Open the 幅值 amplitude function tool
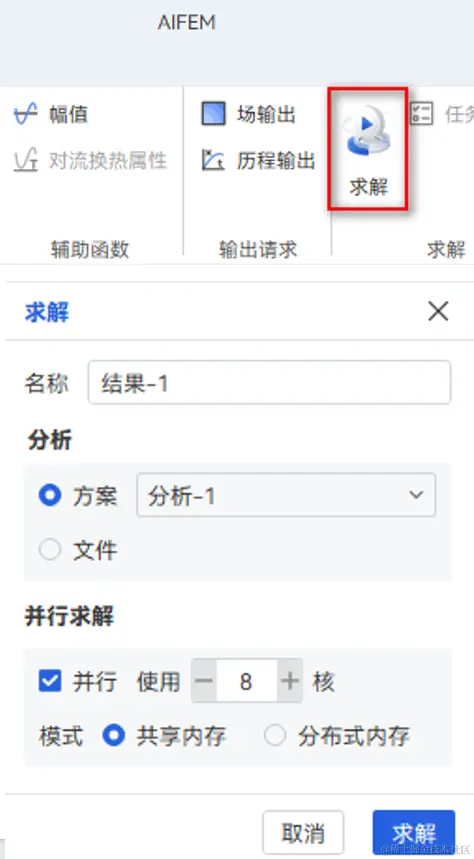474x859 pixels. click(51, 115)
